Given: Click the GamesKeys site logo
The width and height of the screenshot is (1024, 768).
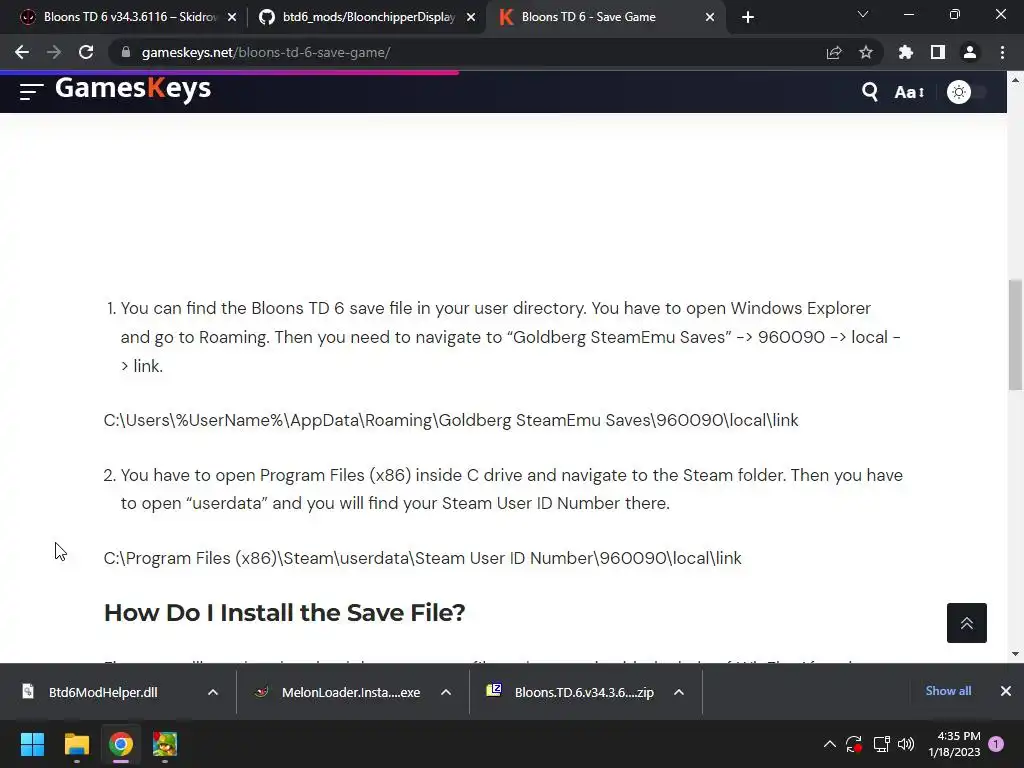Looking at the screenshot, I should click(x=133, y=88).
